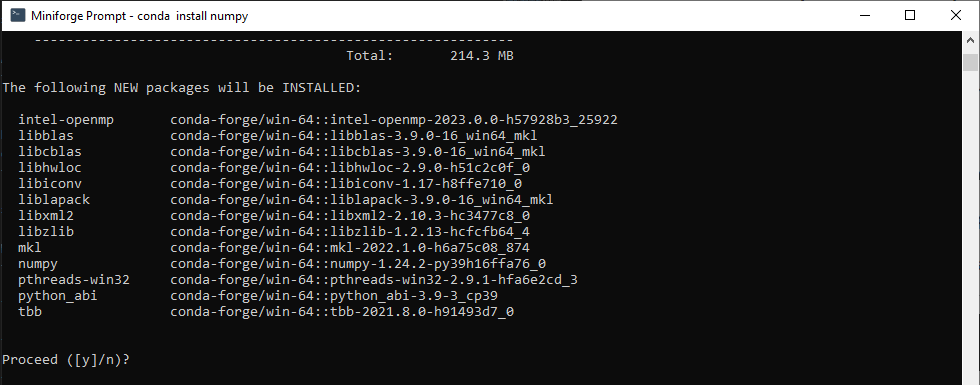The image size is (980, 385).
Task: Open the Miniforge Prompt title bar icon menu
Action: pos(18,16)
